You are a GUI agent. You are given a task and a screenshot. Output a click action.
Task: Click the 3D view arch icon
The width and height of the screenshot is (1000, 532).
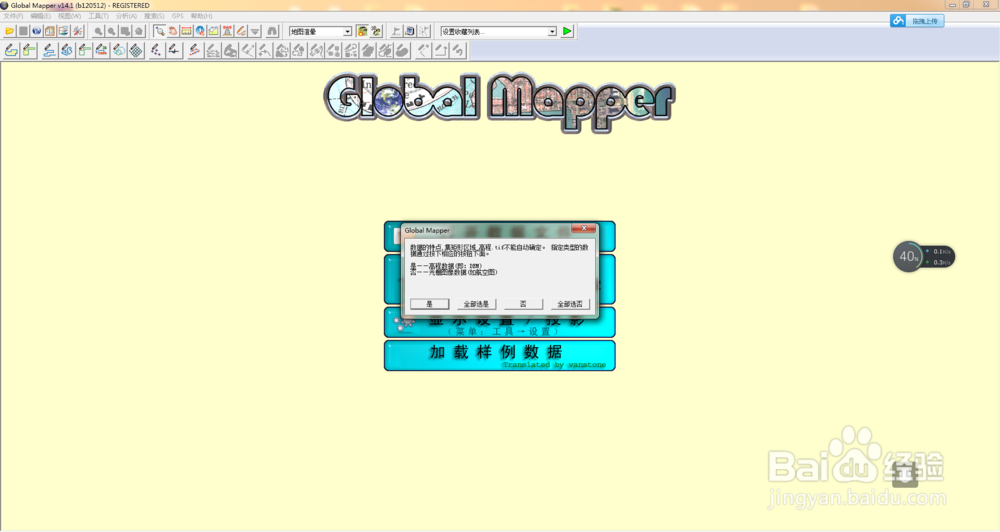coord(272,31)
